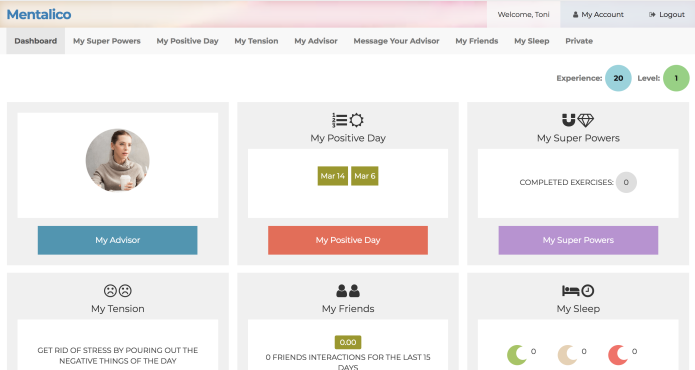
Task: Click the diamond icon above My Super Powers
Action: tap(586, 120)
